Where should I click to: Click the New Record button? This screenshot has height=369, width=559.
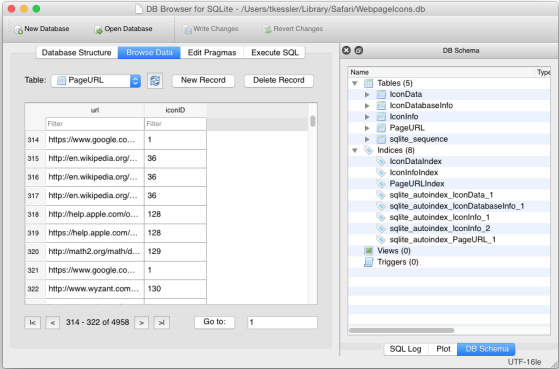[203, 81]
